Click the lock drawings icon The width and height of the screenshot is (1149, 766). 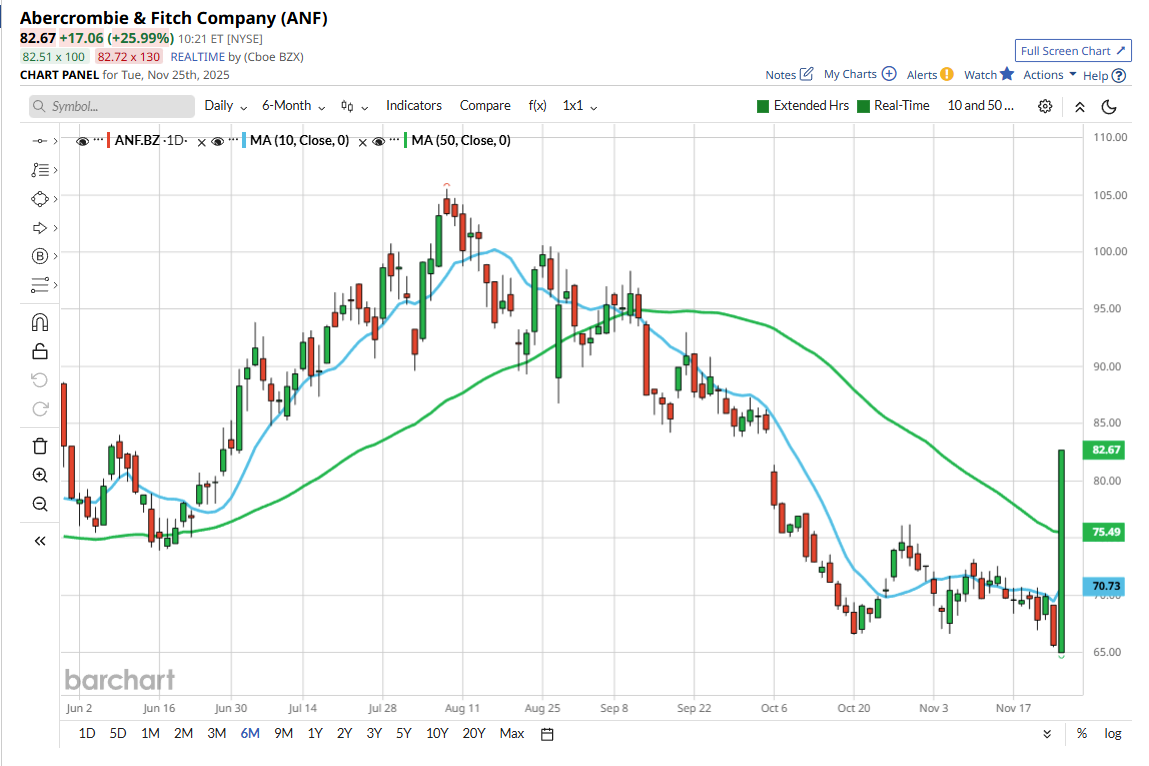coord(40,351)
